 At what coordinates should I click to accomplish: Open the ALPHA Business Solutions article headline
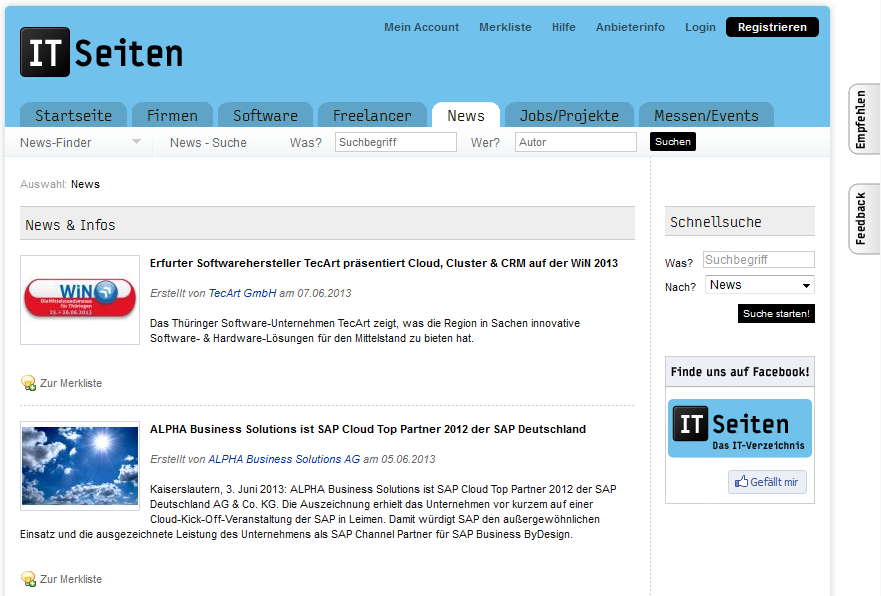coord(367,429)
